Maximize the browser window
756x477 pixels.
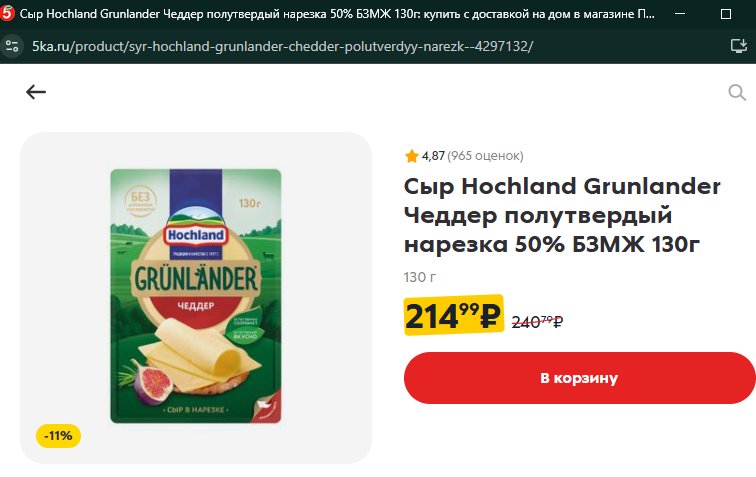click(726, 14)
